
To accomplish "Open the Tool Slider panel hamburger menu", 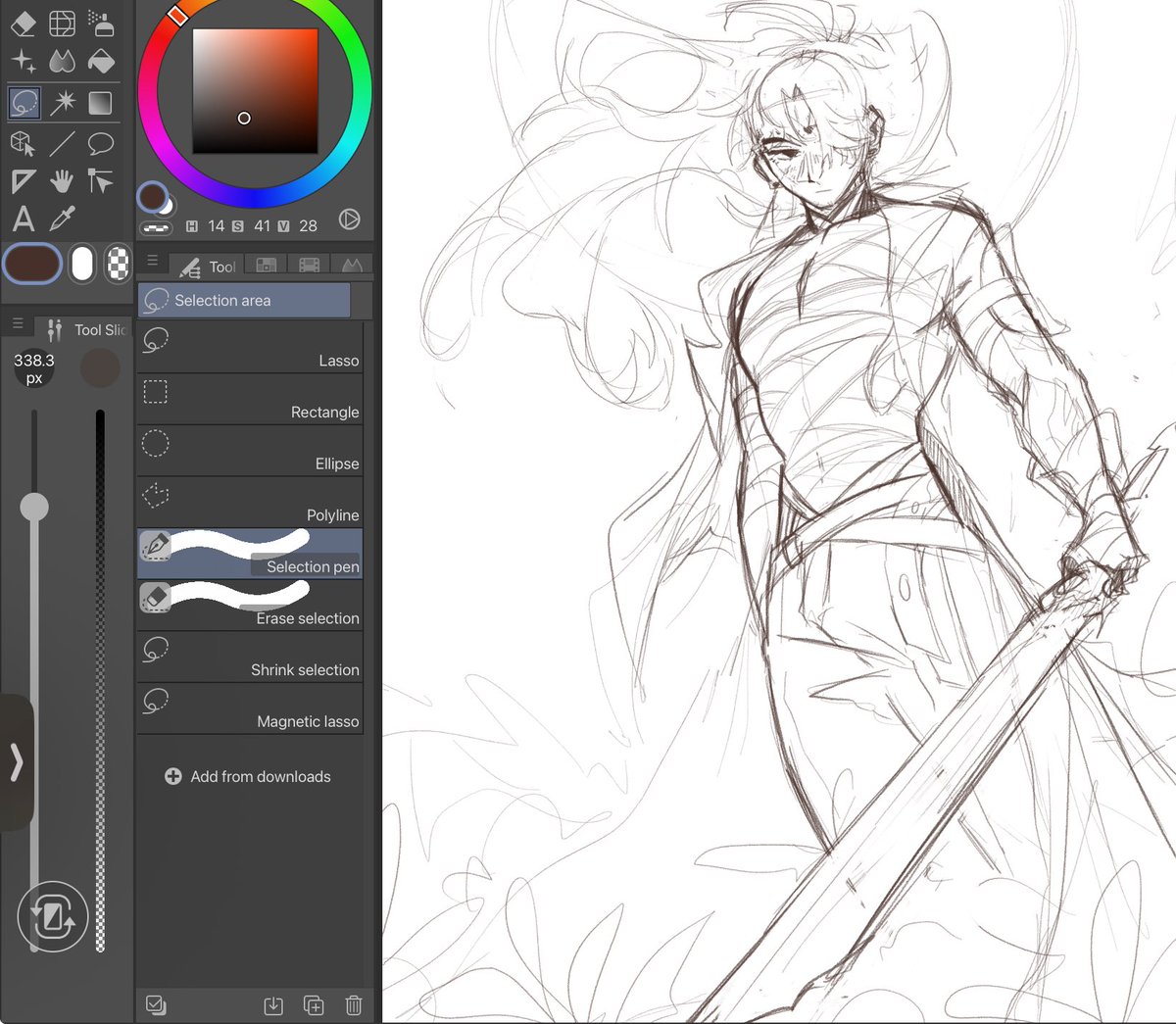I will pyautogui.click(x=17, y=323).
